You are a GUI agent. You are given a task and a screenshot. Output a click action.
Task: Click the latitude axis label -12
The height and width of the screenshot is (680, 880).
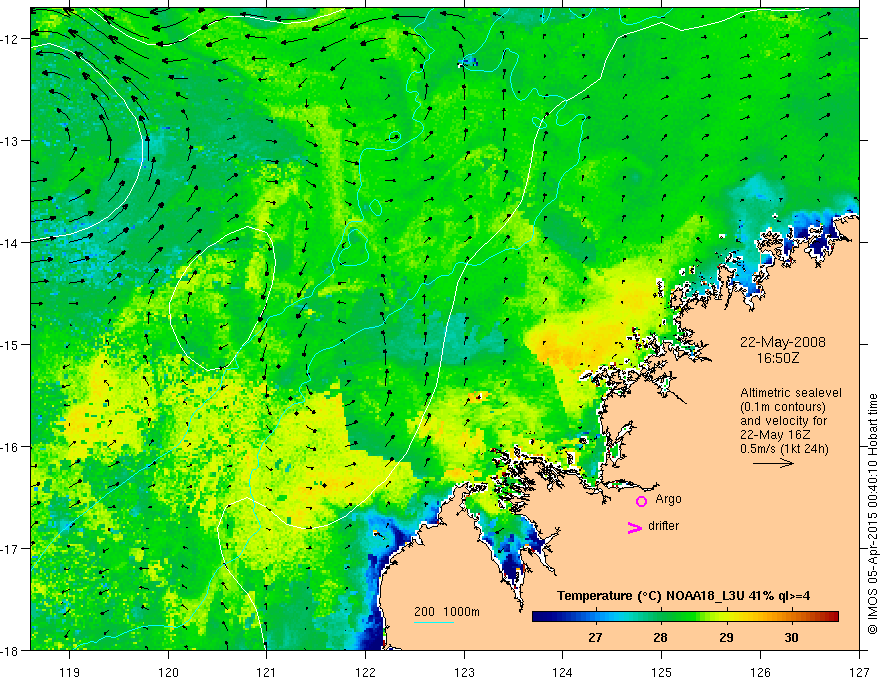point(10,39)
